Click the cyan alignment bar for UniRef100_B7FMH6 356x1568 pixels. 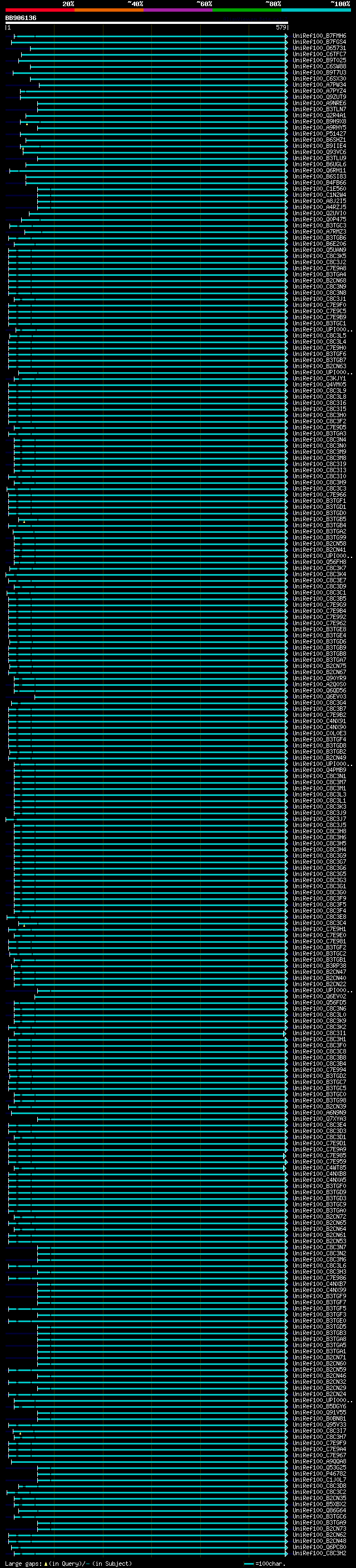pyautogui.click(x=150, y=36)
